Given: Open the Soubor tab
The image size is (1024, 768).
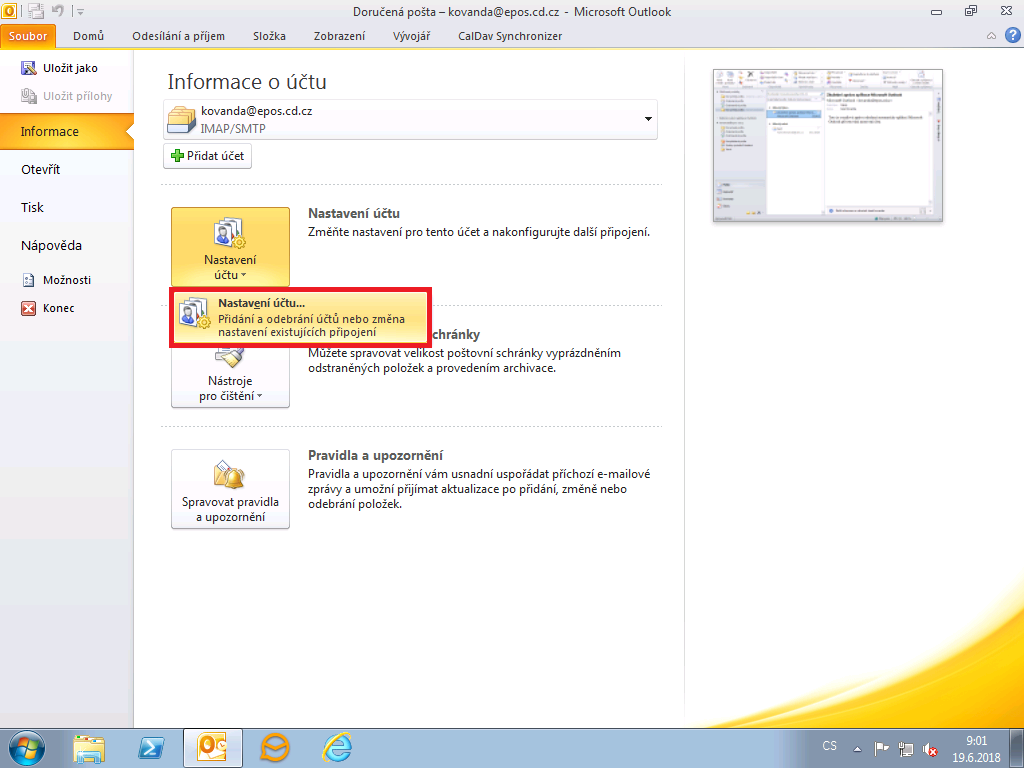Looking at the screenshot, I should tap(28, 36).
